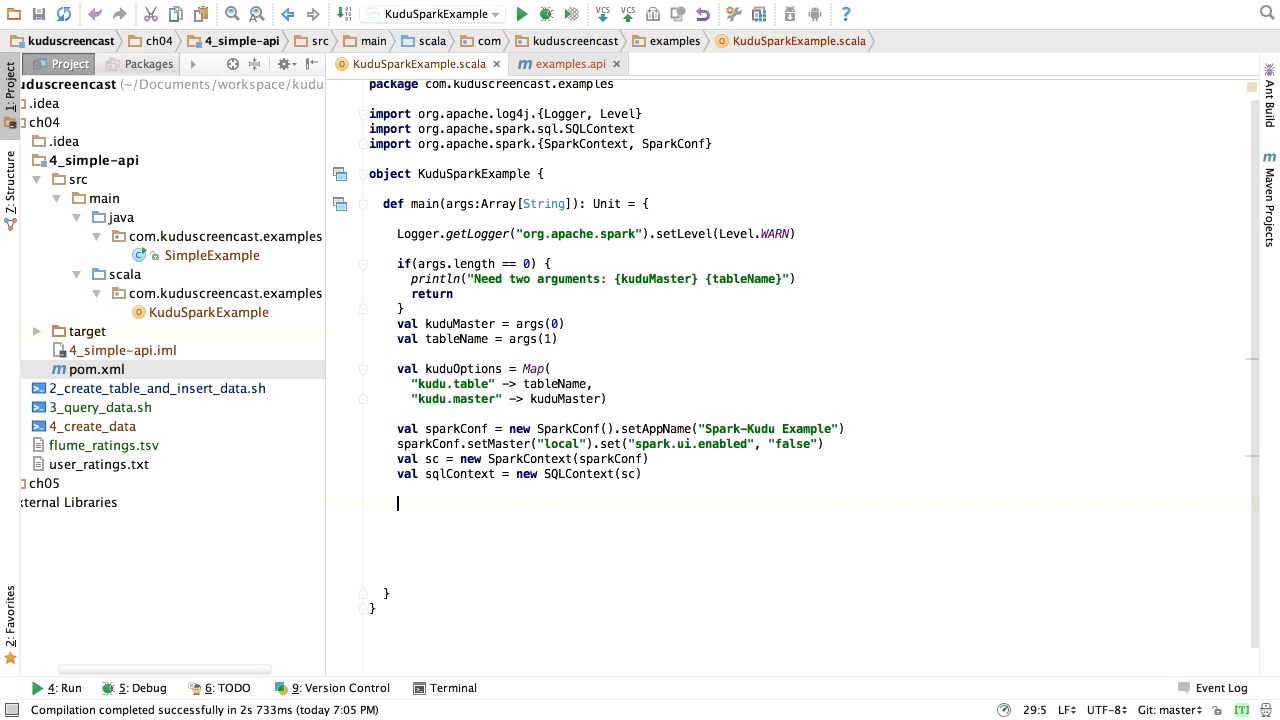Open Search Everywhere magnifier at top right
Screen dimensions: 1280x720
coord(1266,13)
